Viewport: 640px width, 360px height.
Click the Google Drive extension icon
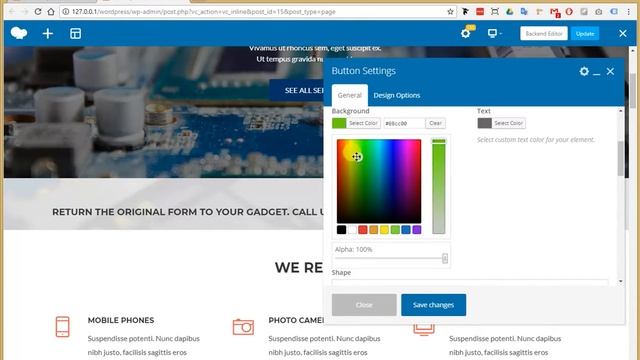509,11
